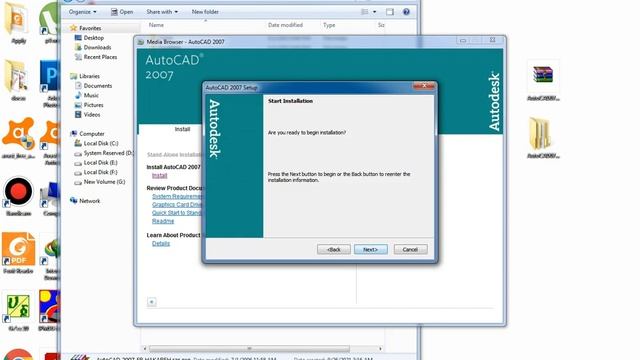The width and height of the screenshot is (640, 360).
Task: Change the view with the views icon
Action: pos(365,12)
